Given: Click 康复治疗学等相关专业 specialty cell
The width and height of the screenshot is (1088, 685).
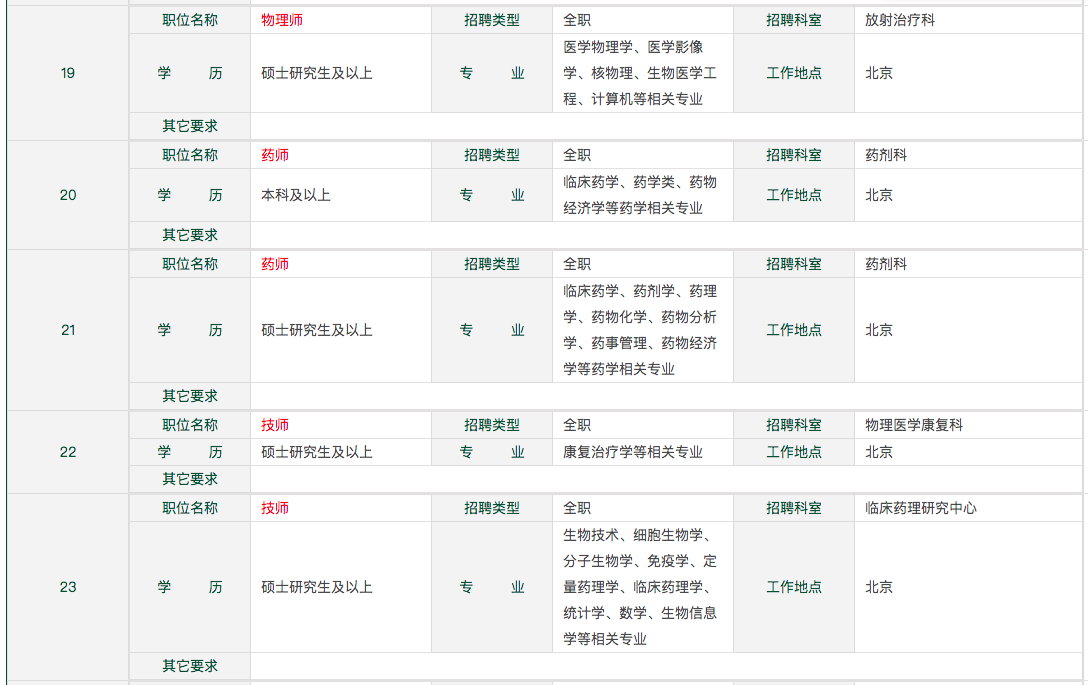Looking at the screenshot, I should [634, 451].
